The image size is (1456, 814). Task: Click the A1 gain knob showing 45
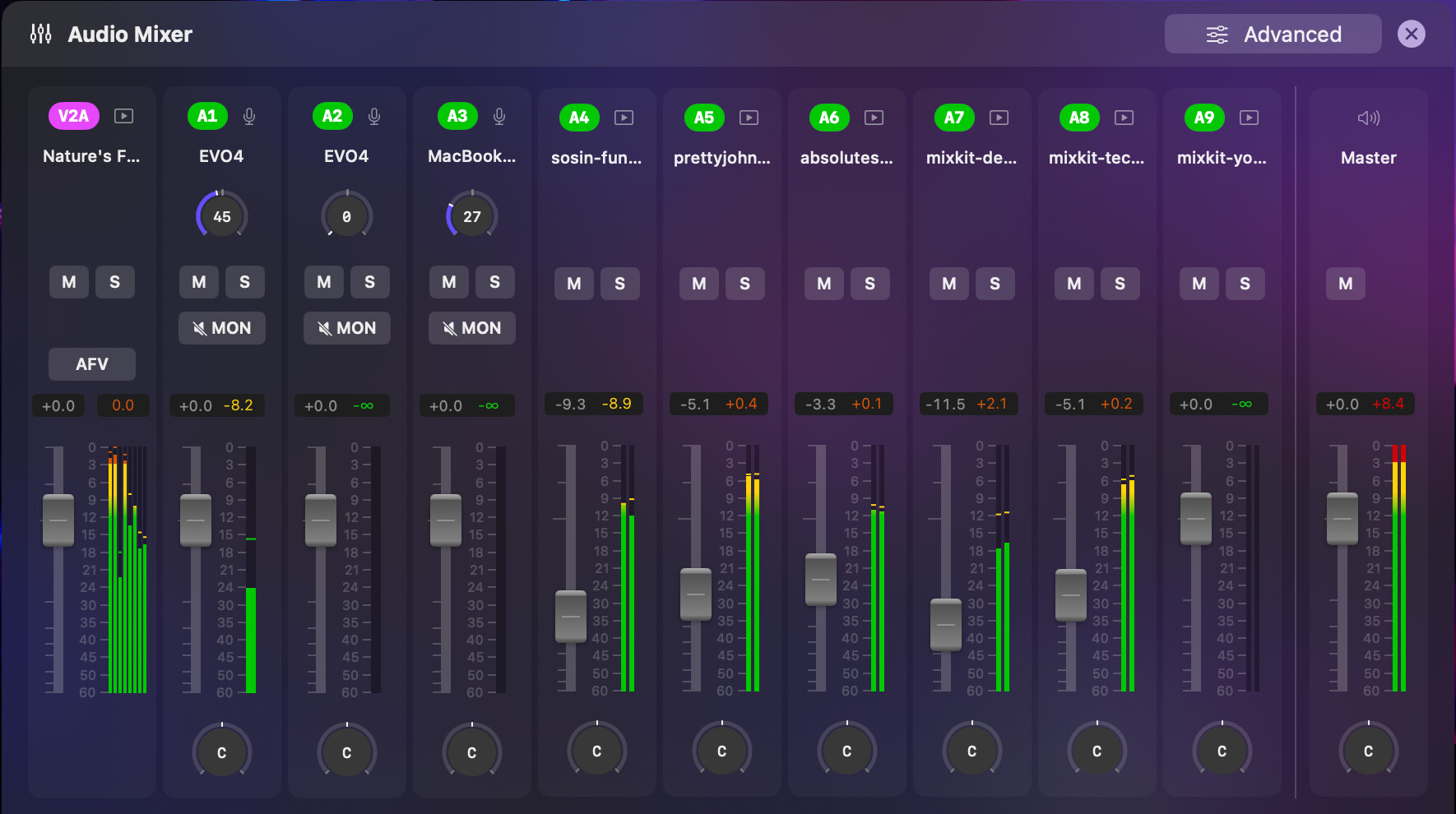(x=222, y=216)
